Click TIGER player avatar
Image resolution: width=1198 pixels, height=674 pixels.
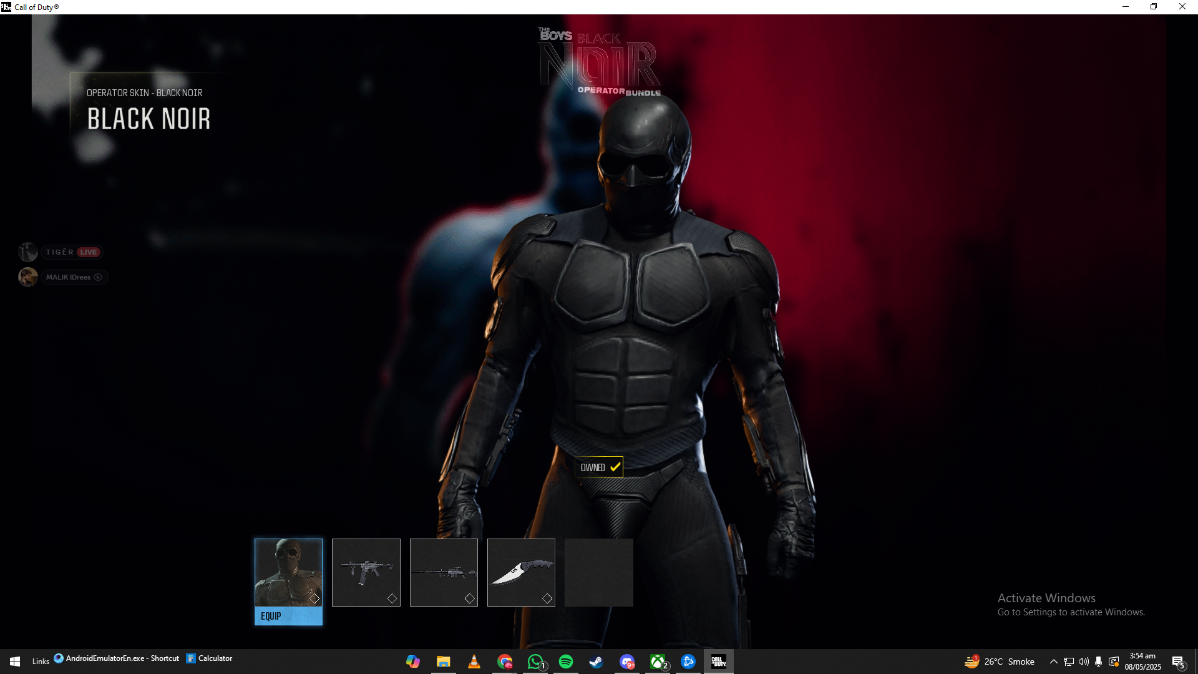click(x=28, y=252)
